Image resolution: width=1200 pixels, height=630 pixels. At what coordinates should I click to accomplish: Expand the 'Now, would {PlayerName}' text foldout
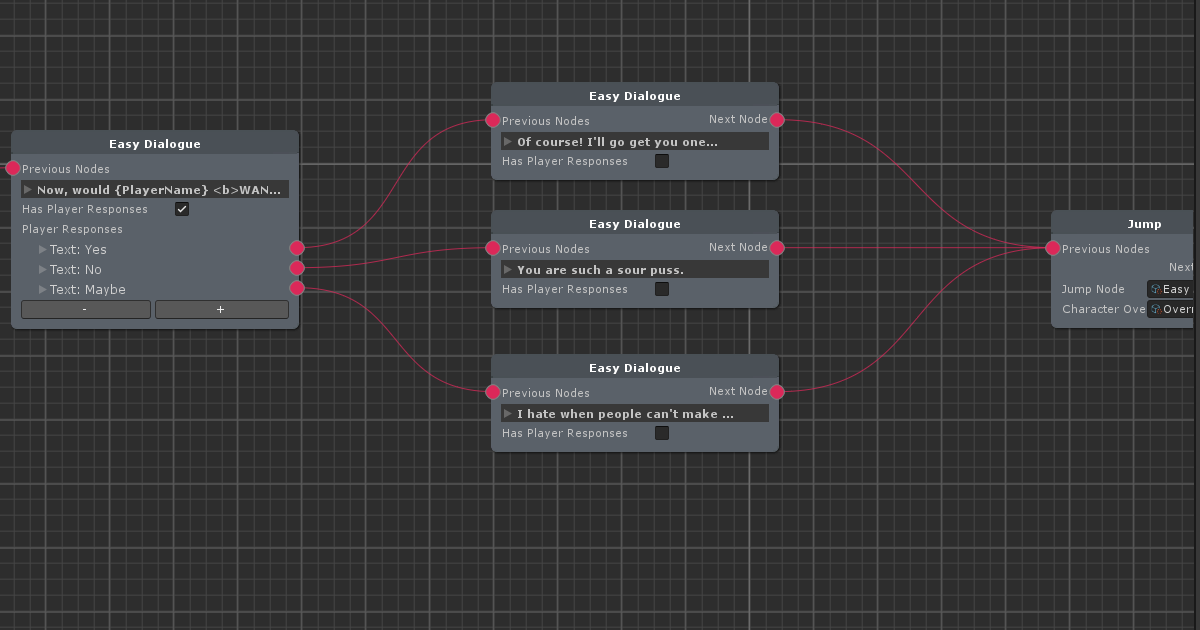pyautogui.click(x=28, y=189)
